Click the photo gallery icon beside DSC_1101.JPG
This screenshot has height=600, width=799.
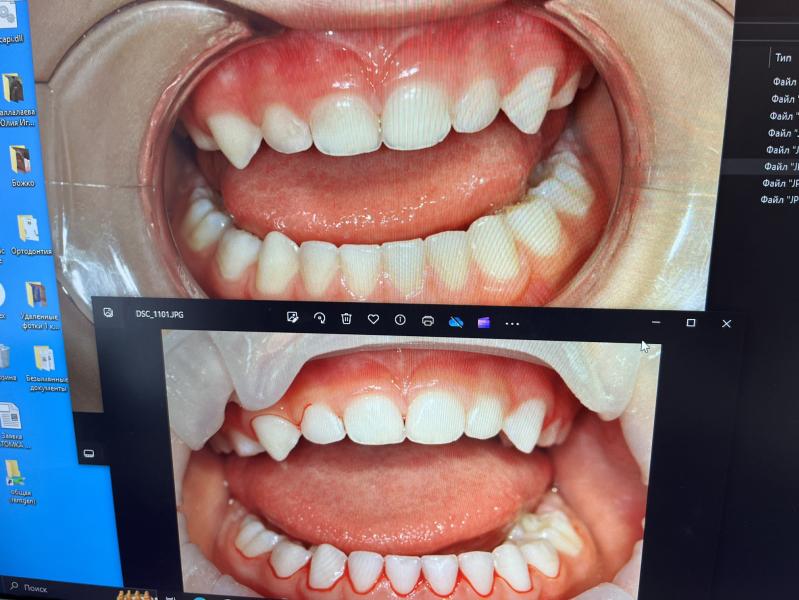pos(108,312)
